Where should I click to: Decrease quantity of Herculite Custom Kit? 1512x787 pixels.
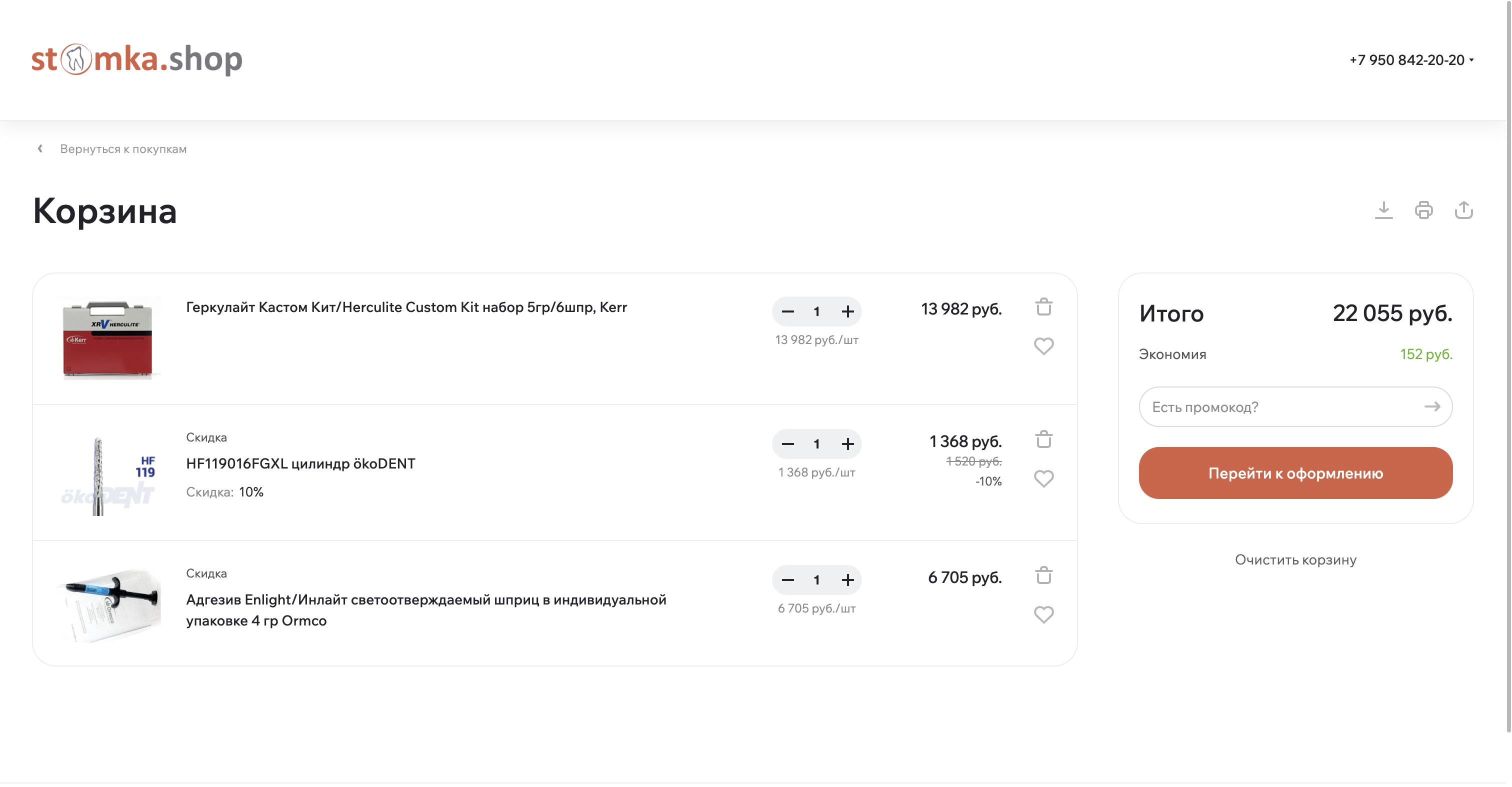click(787, 311)
